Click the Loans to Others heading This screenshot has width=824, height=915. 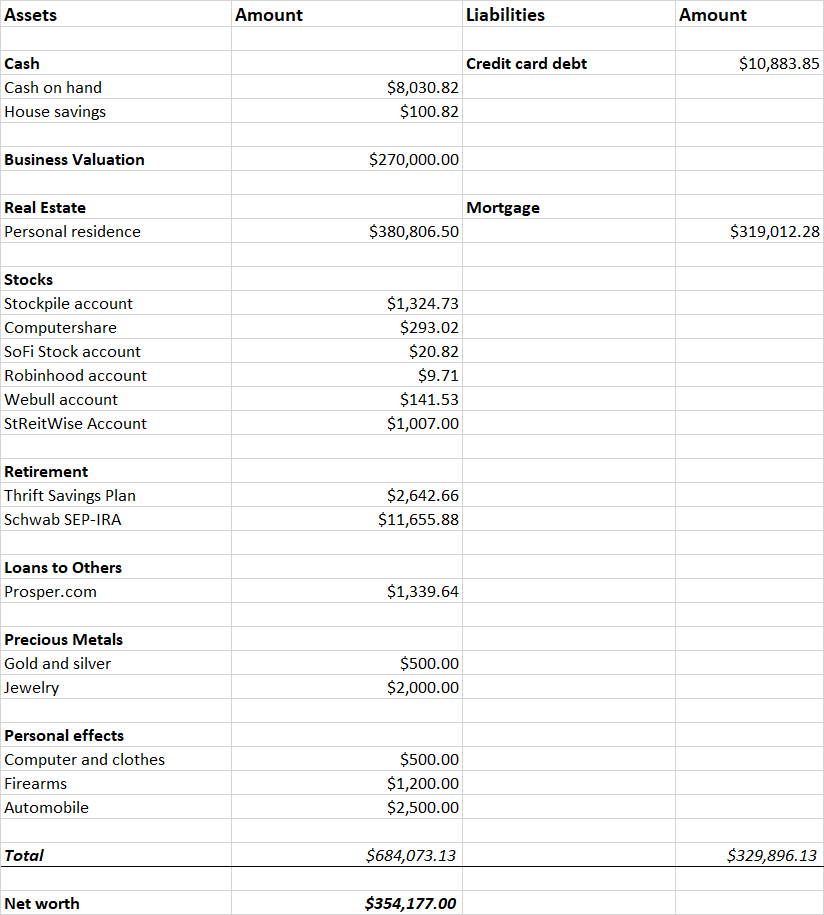(x=63, y=568)
